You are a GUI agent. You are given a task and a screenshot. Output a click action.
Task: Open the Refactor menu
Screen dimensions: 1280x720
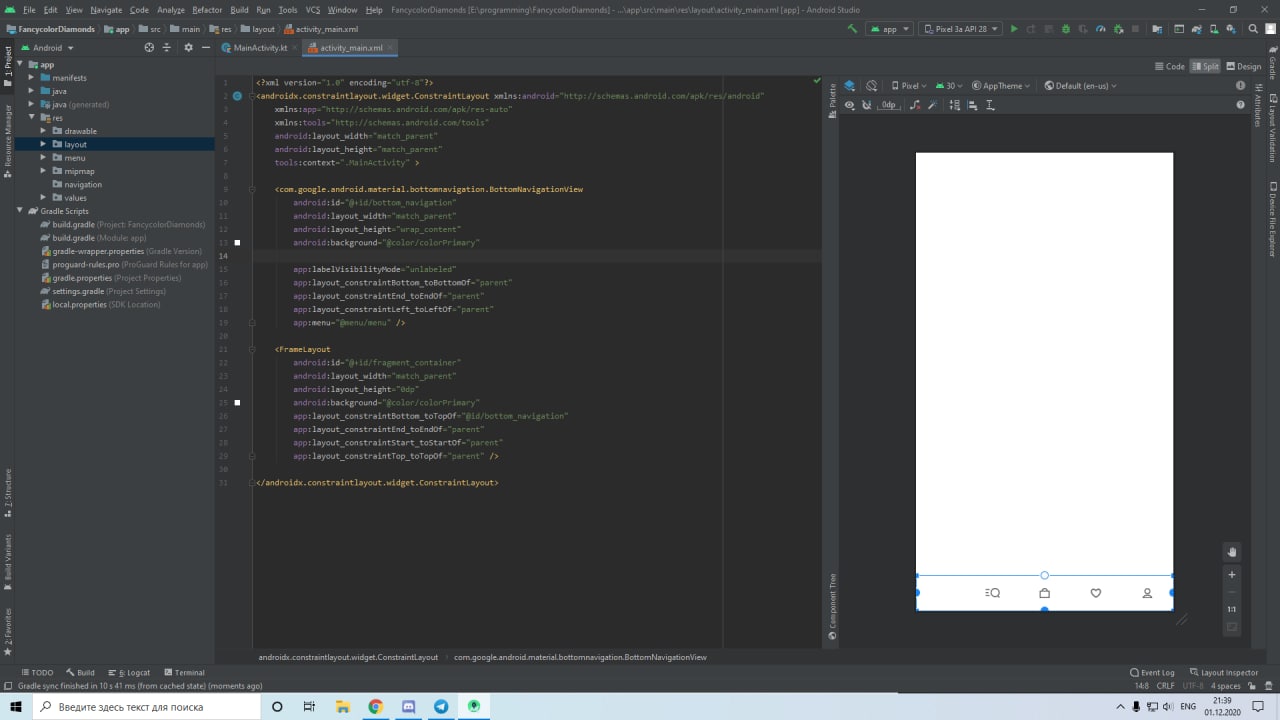[x=207, y=9]
